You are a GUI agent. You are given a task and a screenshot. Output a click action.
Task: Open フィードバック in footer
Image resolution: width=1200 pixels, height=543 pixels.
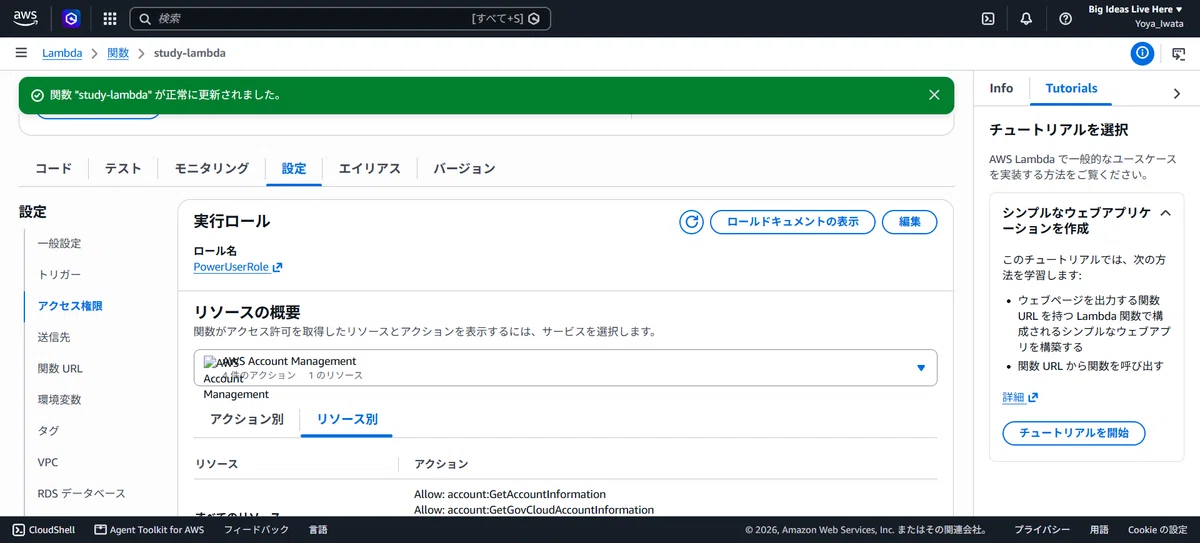click(x=256, y=530)
